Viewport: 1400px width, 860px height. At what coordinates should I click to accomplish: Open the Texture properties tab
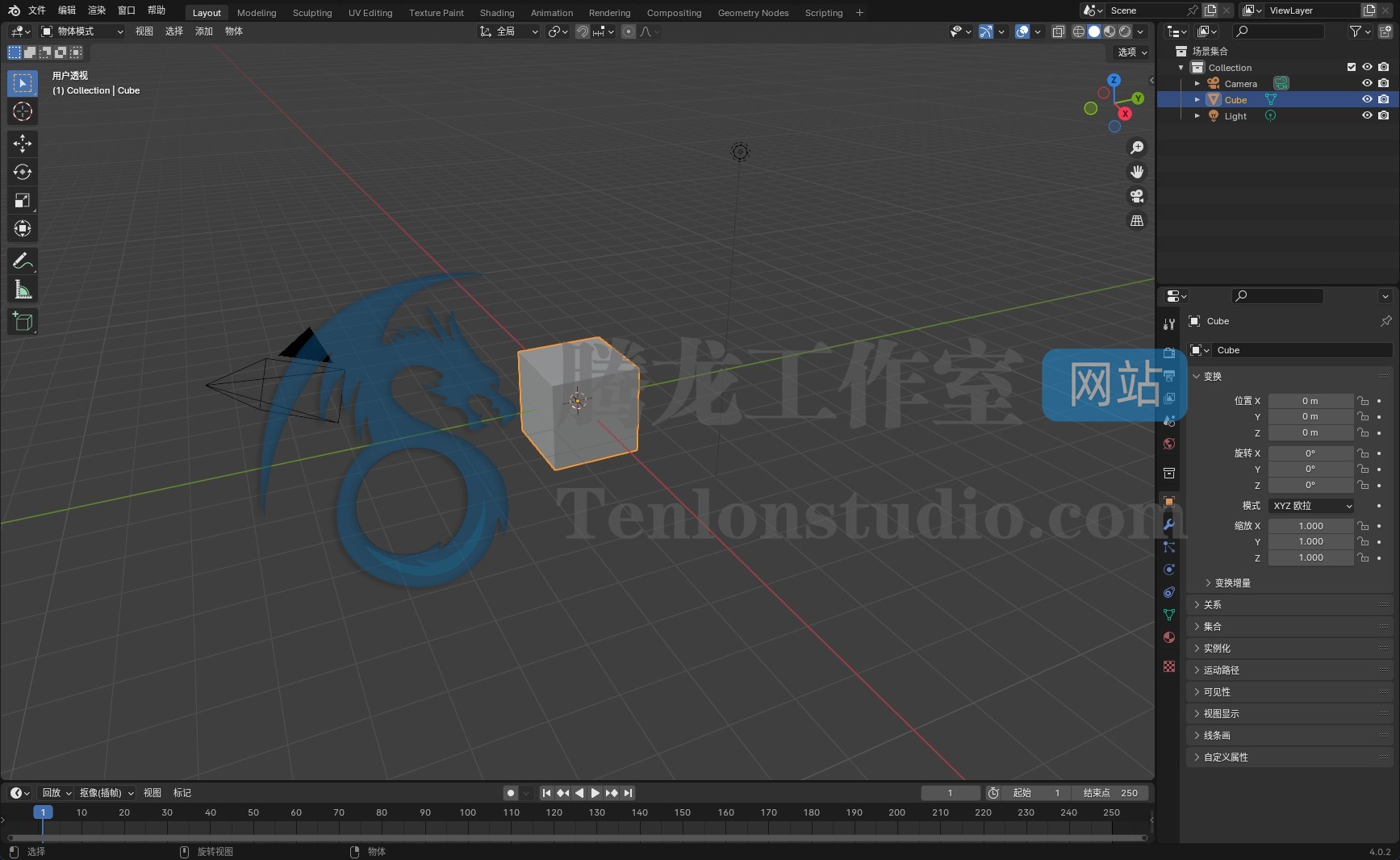coord(1169,666)
